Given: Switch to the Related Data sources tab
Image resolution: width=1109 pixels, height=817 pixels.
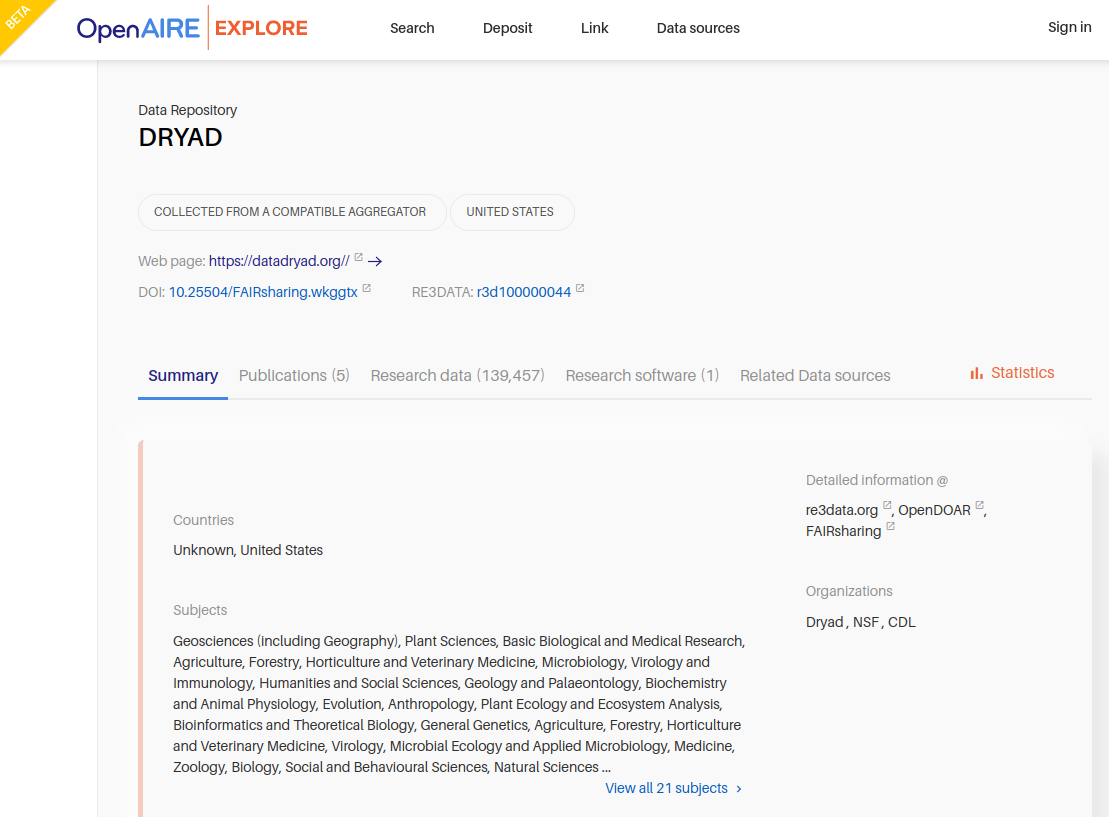Looking at the screenshot, I should [815, 376].
